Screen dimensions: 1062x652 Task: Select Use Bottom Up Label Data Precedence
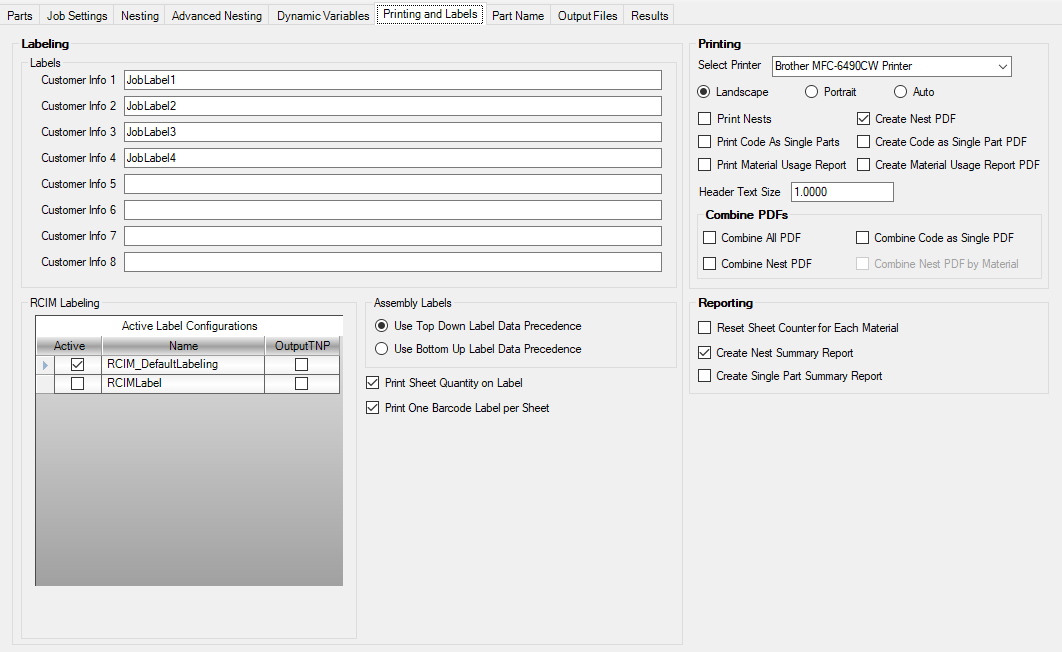pyautogui.click(x=381, y=349)
